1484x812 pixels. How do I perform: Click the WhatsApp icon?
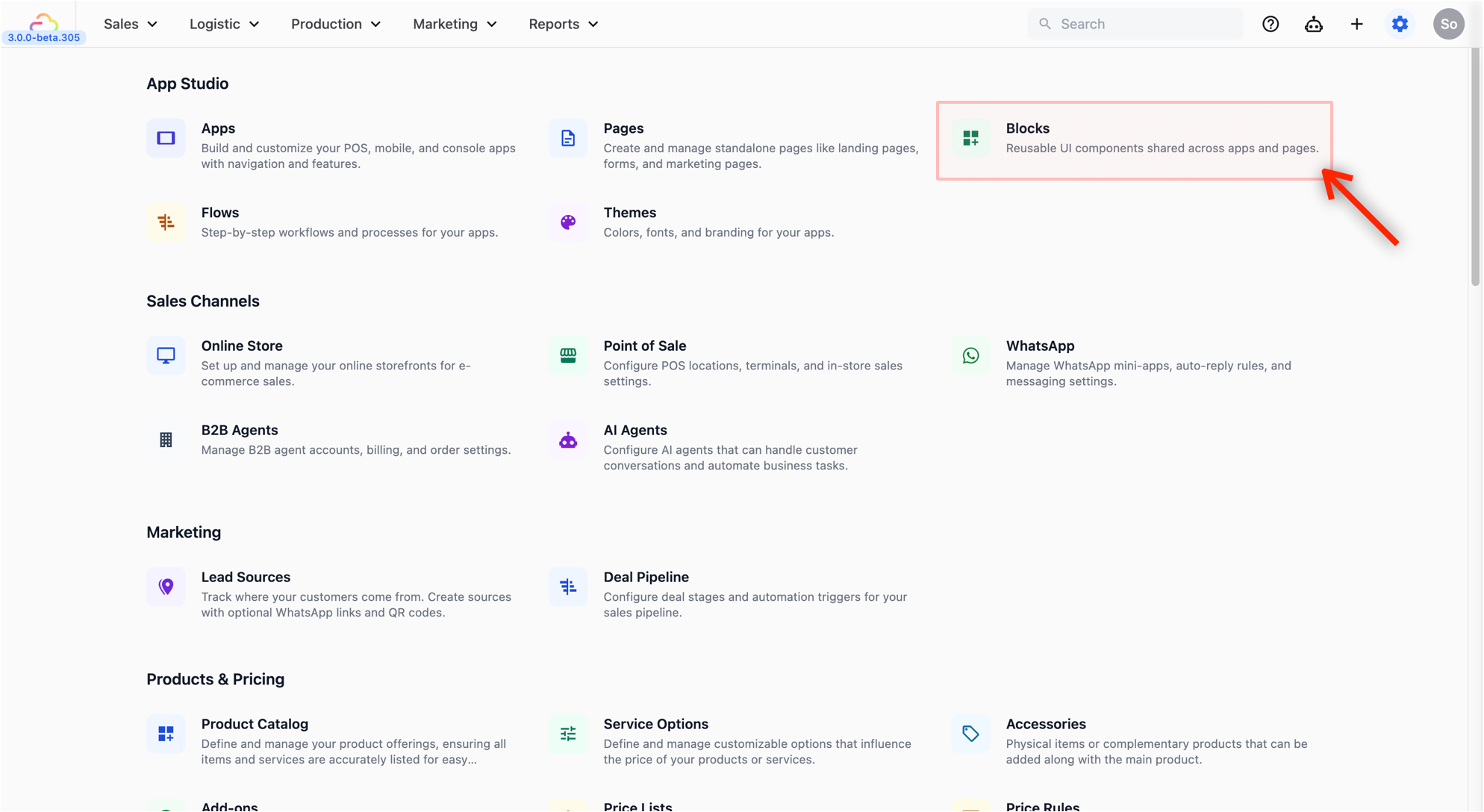click(970, 355)
